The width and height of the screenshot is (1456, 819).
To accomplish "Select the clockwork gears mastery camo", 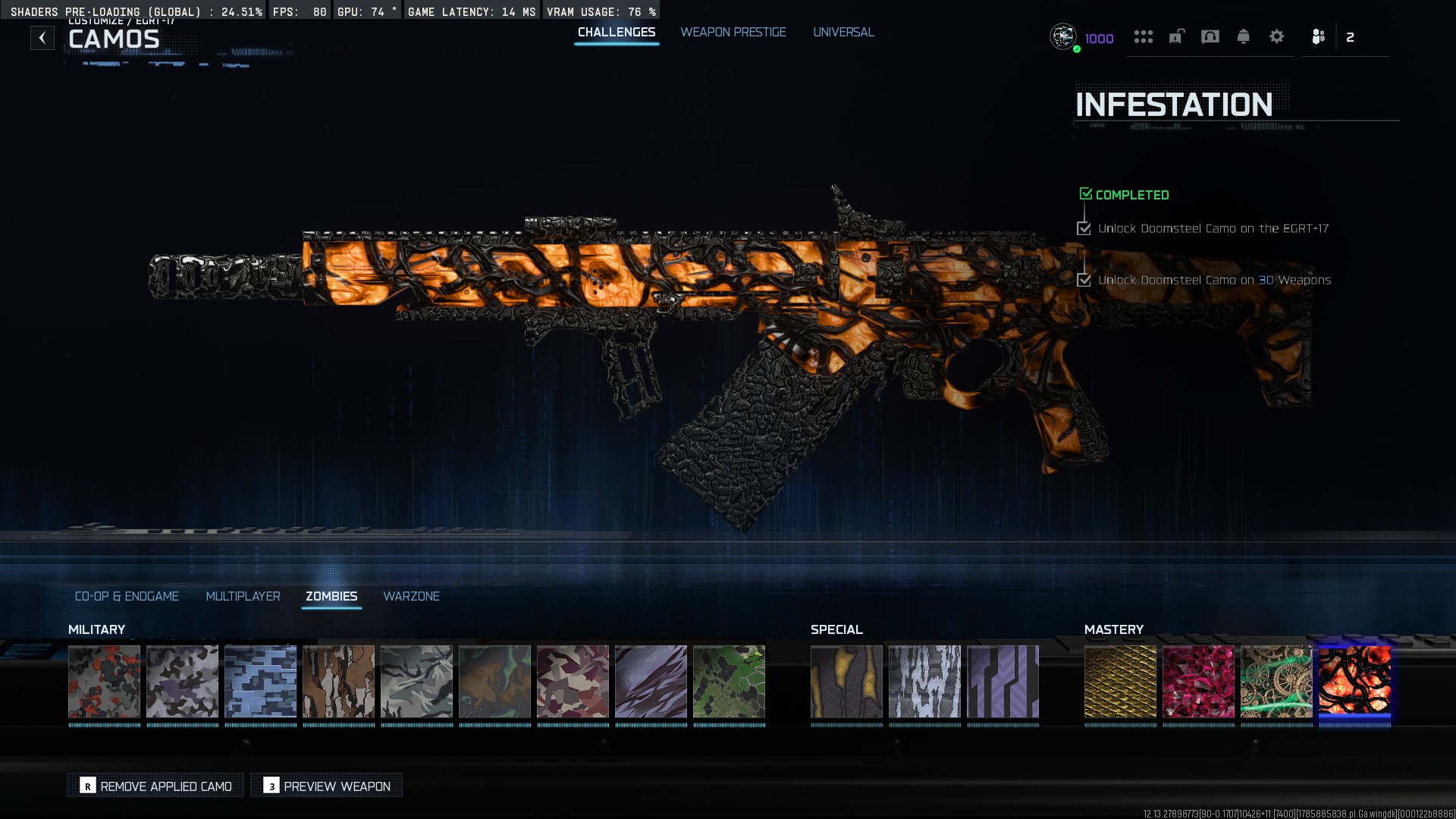I will pyautogui.click(x=1277, y=682).
